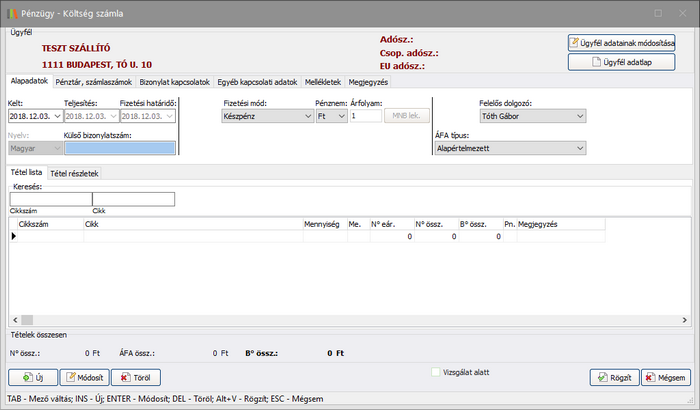Open the ÁFA típus dropdown
Viewport: 700px width, 410px height.
pos(579,148)
